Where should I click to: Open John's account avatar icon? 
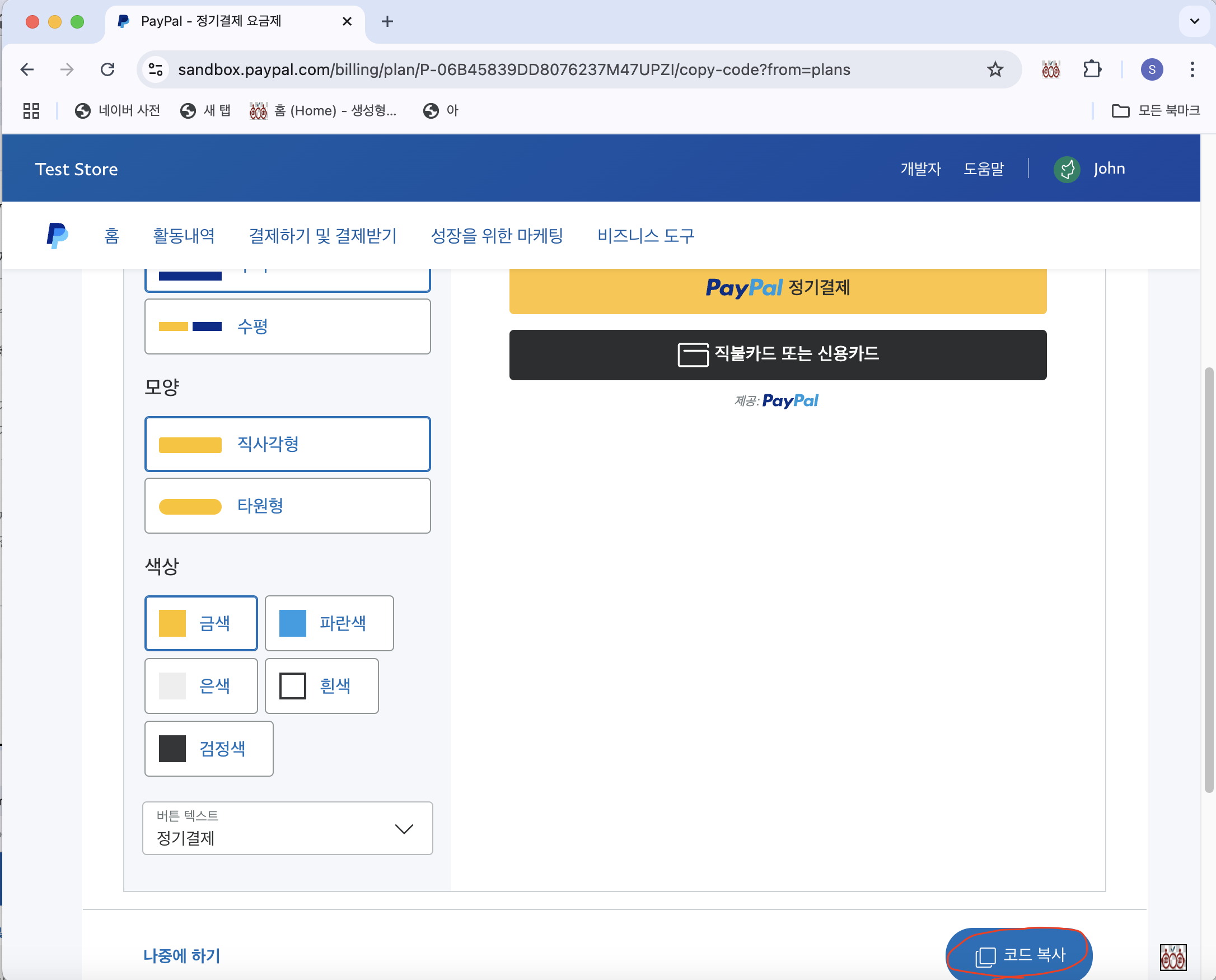[x=1067, y=169]
